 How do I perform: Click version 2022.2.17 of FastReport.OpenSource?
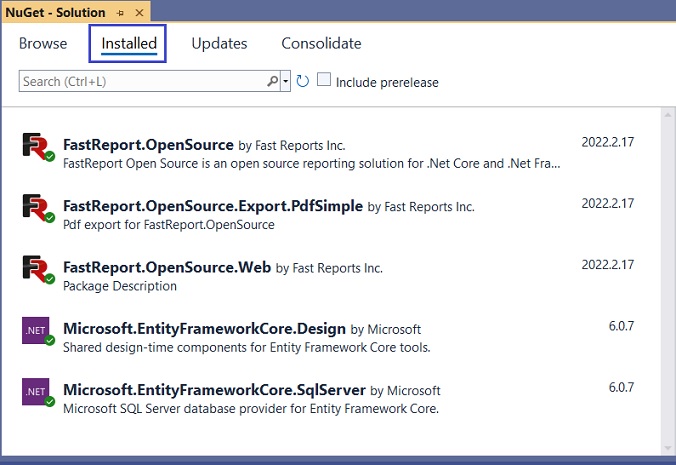coord(607,142)
